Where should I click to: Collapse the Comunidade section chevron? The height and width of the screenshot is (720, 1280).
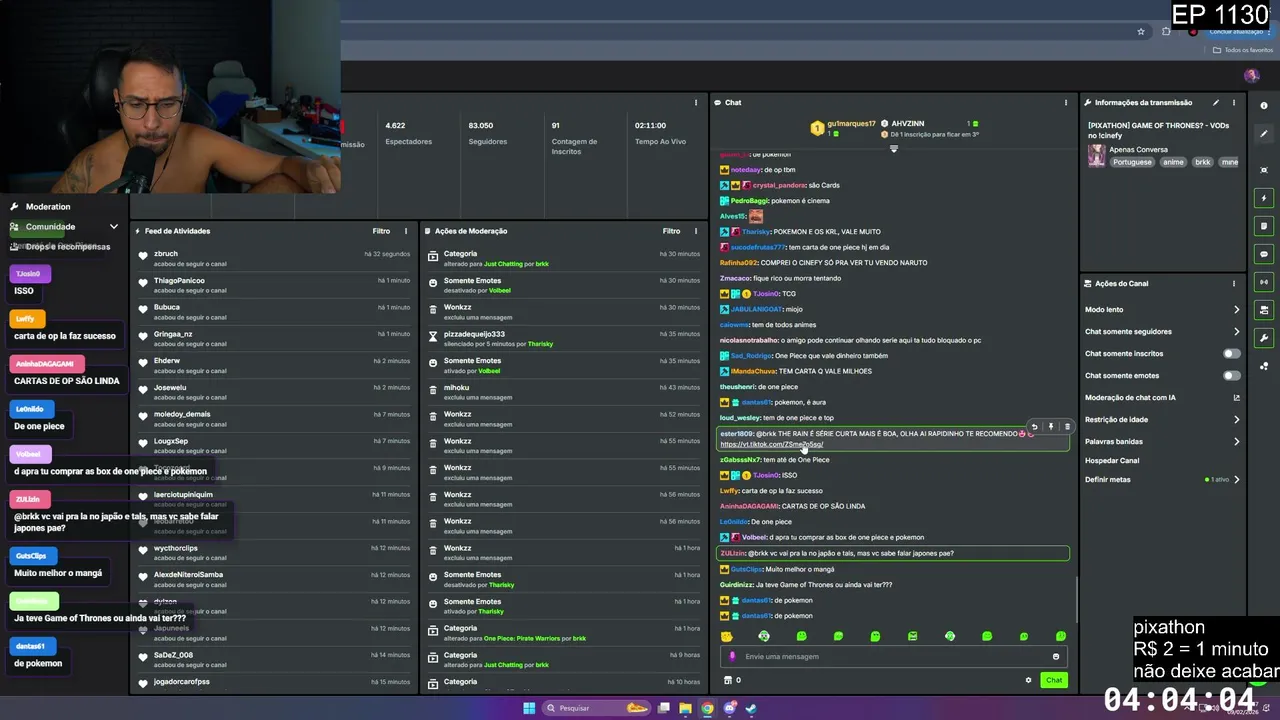113,227
